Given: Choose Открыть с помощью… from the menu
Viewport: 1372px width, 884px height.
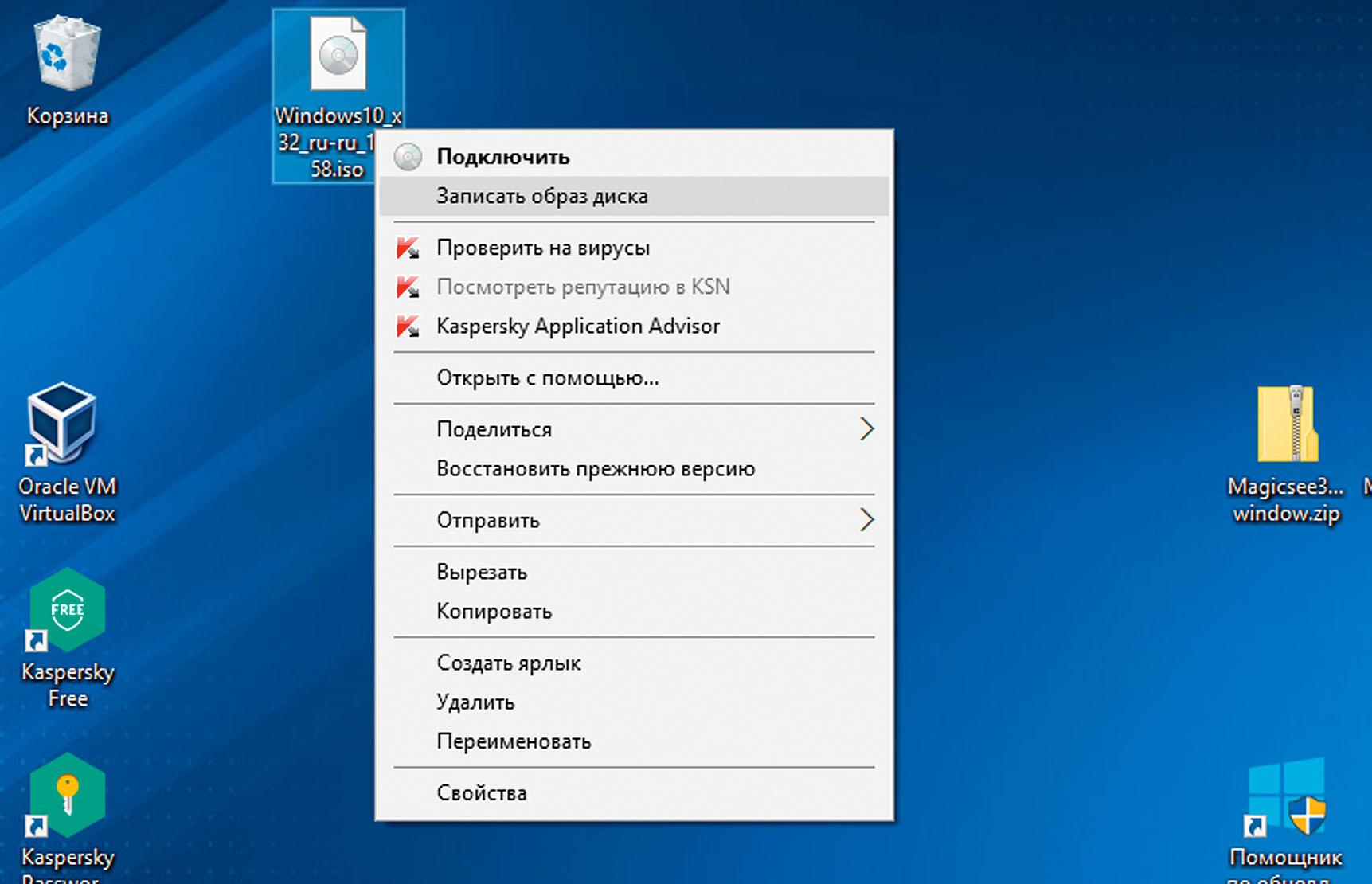Looking at the screenshot, I should (x=547, y=378).
